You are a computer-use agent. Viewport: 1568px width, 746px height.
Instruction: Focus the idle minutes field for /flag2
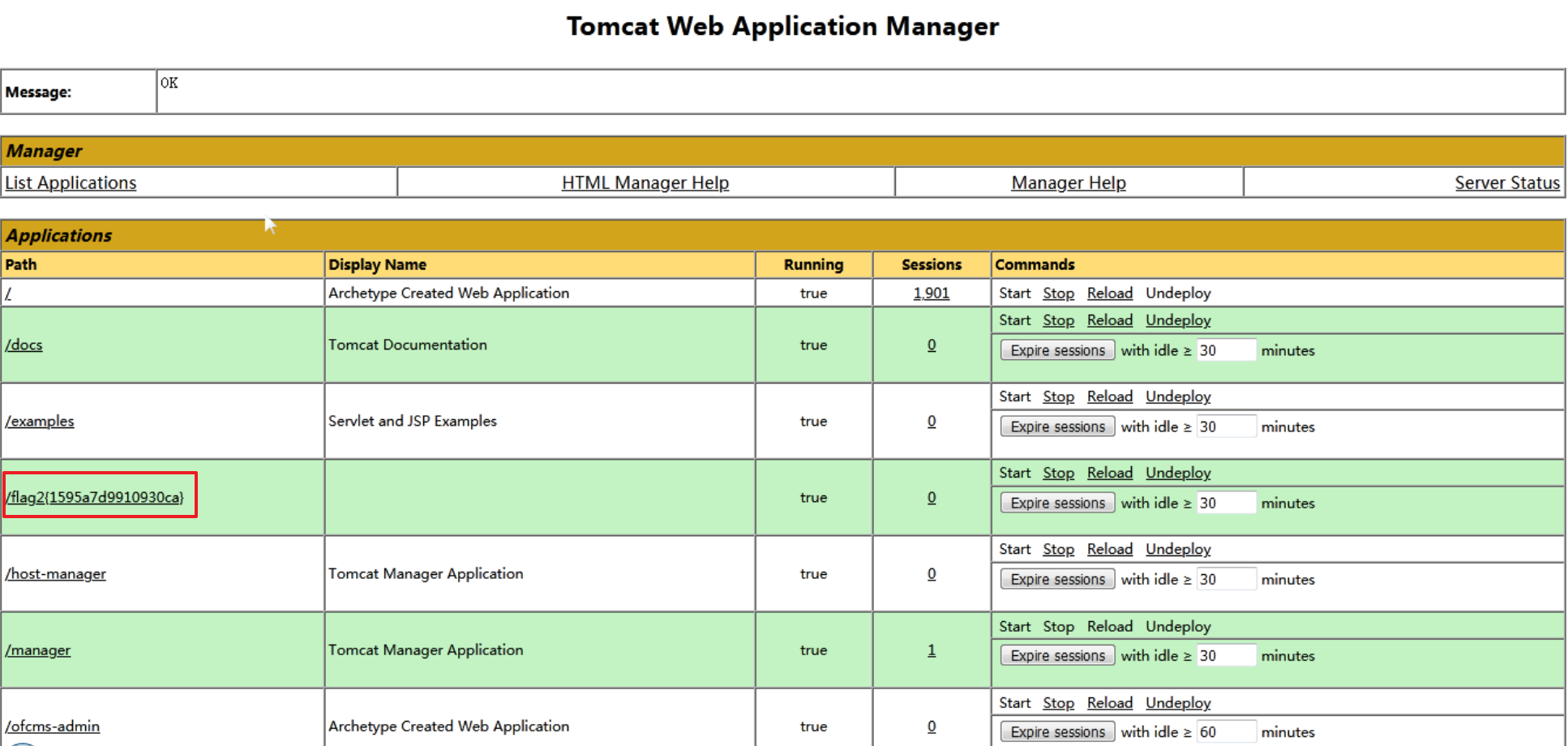(x=1226, y=503)
